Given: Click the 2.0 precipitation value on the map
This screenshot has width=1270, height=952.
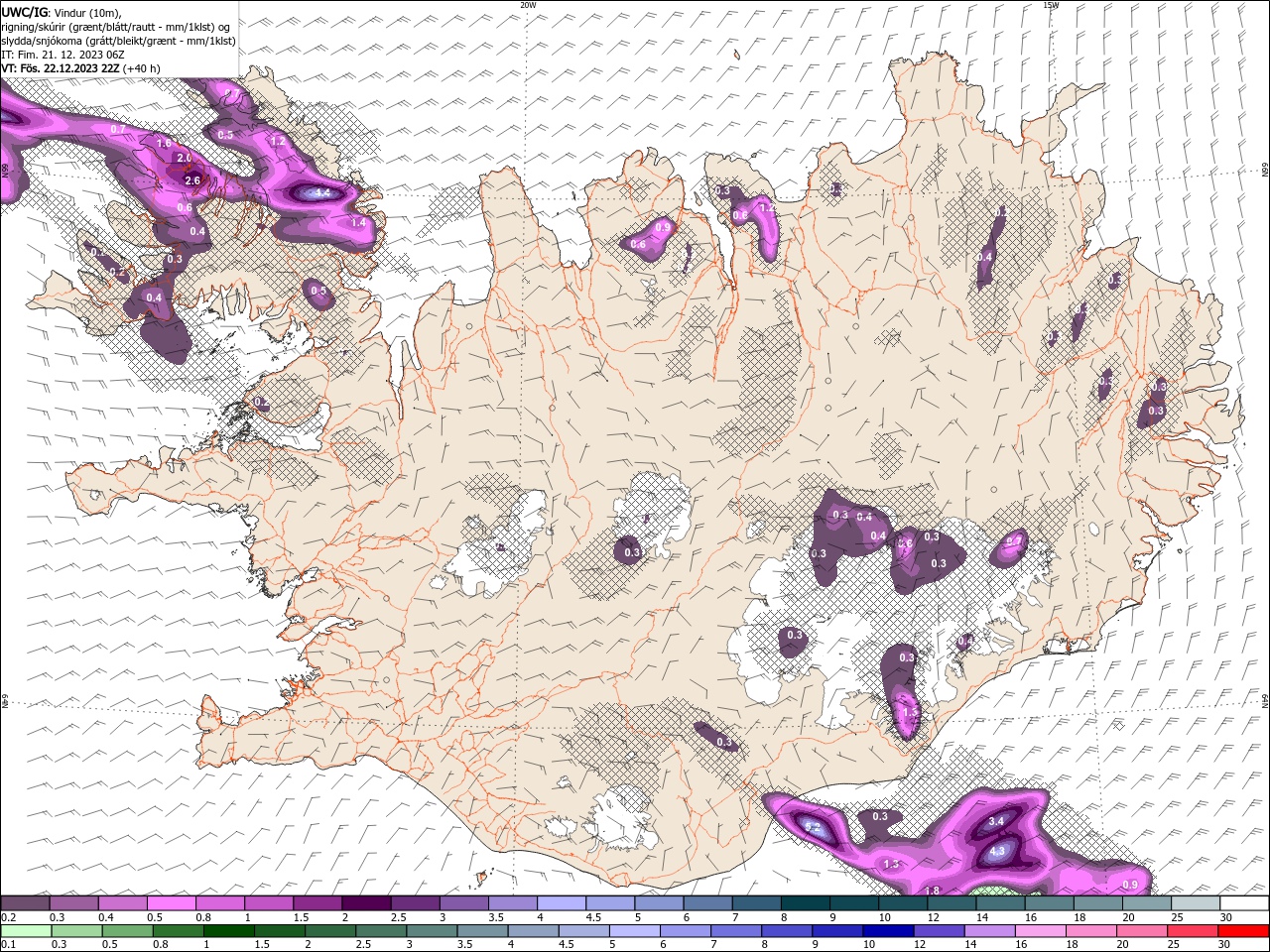Looking at the screenshot, I should [x=184, y=158].
